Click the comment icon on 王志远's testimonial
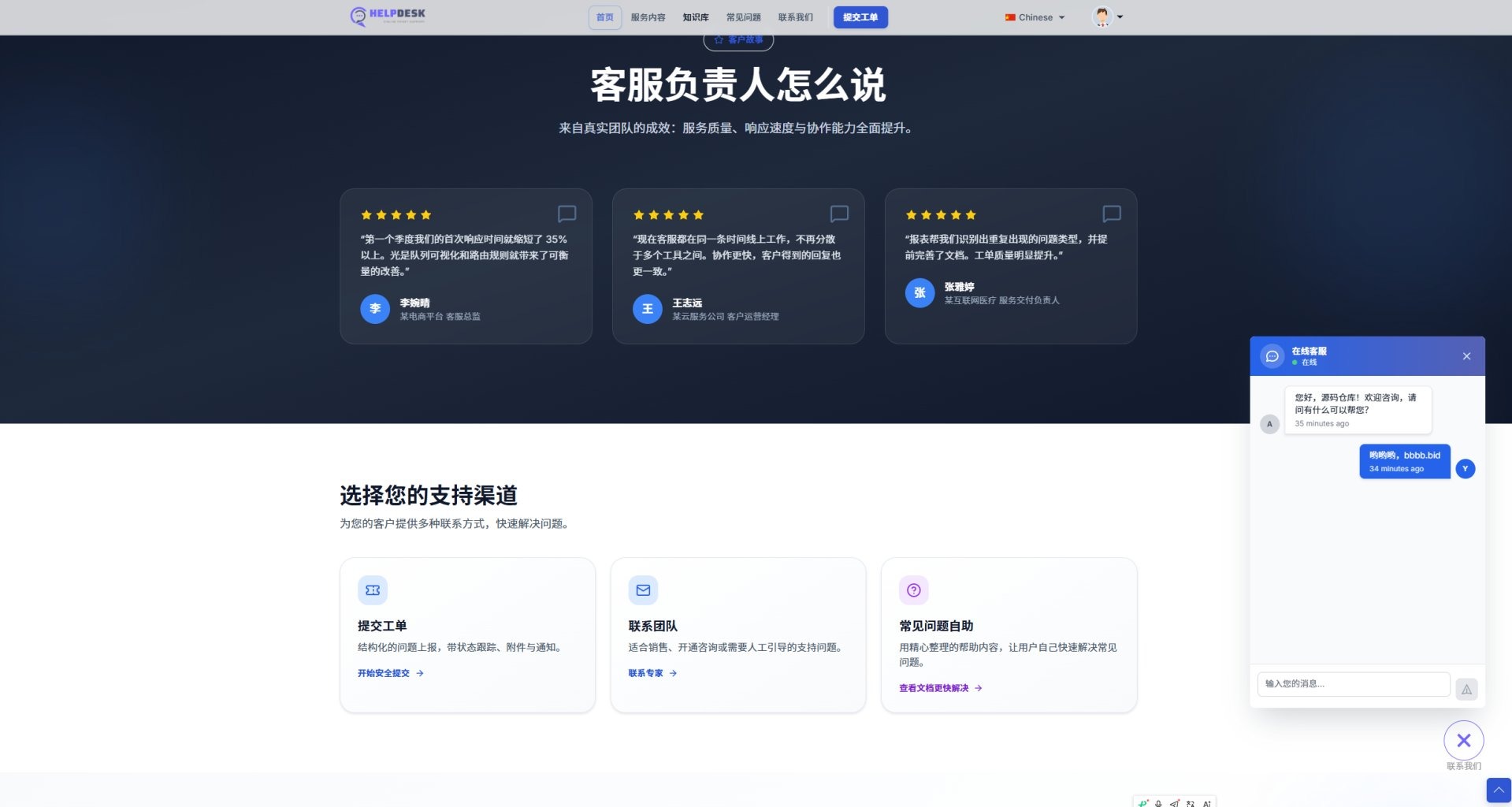This screenshot has height=807, width=1512. pyautogui.click(x=839, y=214)
